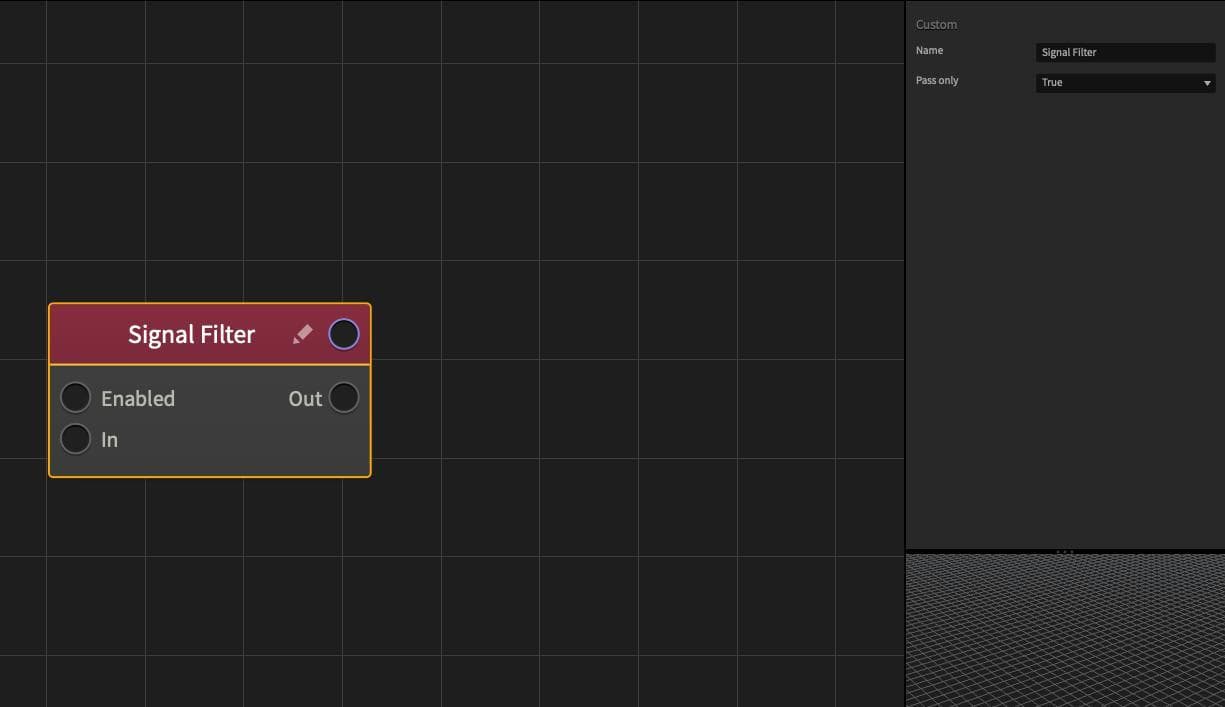Click the Name input field
The height and width of the screenshot is (707, 1225).
pyautogui.click(x=1126, y=53)
